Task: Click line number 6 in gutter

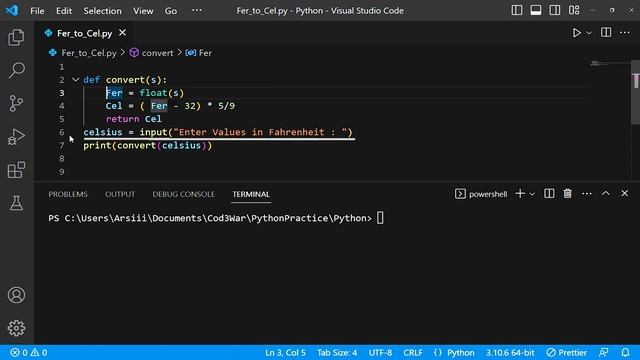Action: coord(62,132)
